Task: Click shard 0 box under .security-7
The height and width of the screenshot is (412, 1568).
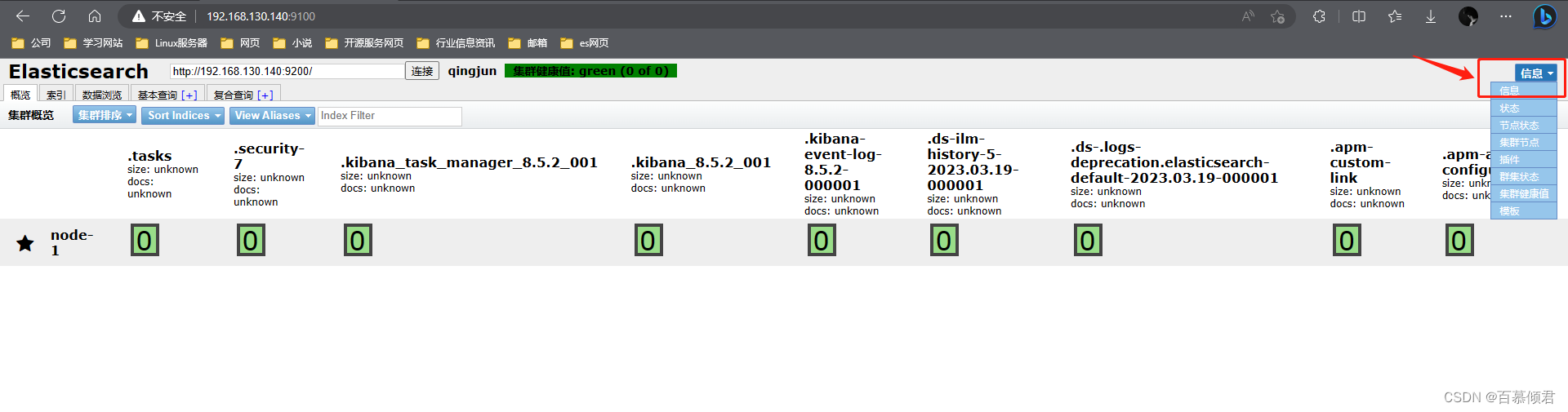Action: click(x=251, y=241)
